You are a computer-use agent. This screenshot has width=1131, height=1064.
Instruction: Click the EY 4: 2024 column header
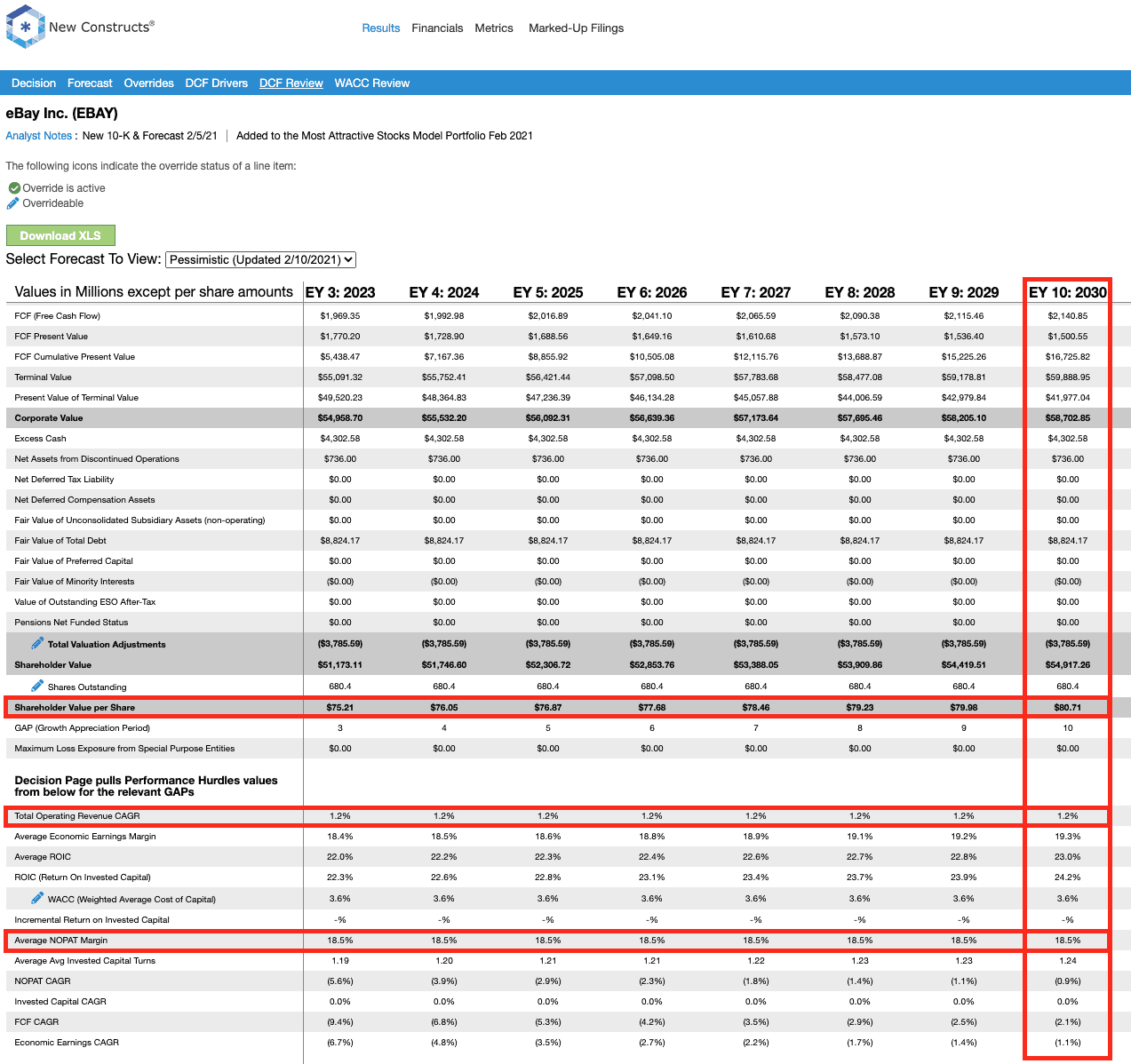tap(444, 292)
